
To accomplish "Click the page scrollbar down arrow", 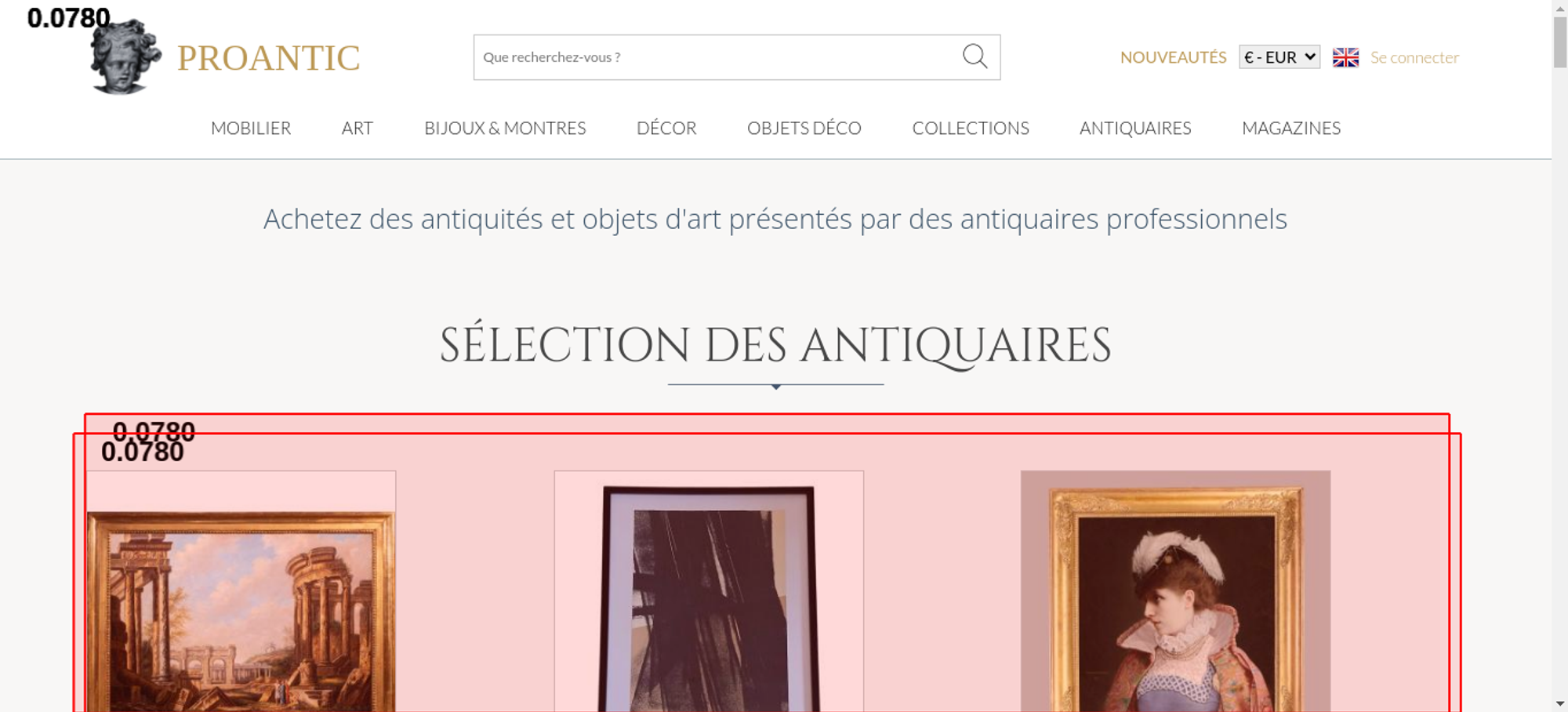I will 1560,703.
